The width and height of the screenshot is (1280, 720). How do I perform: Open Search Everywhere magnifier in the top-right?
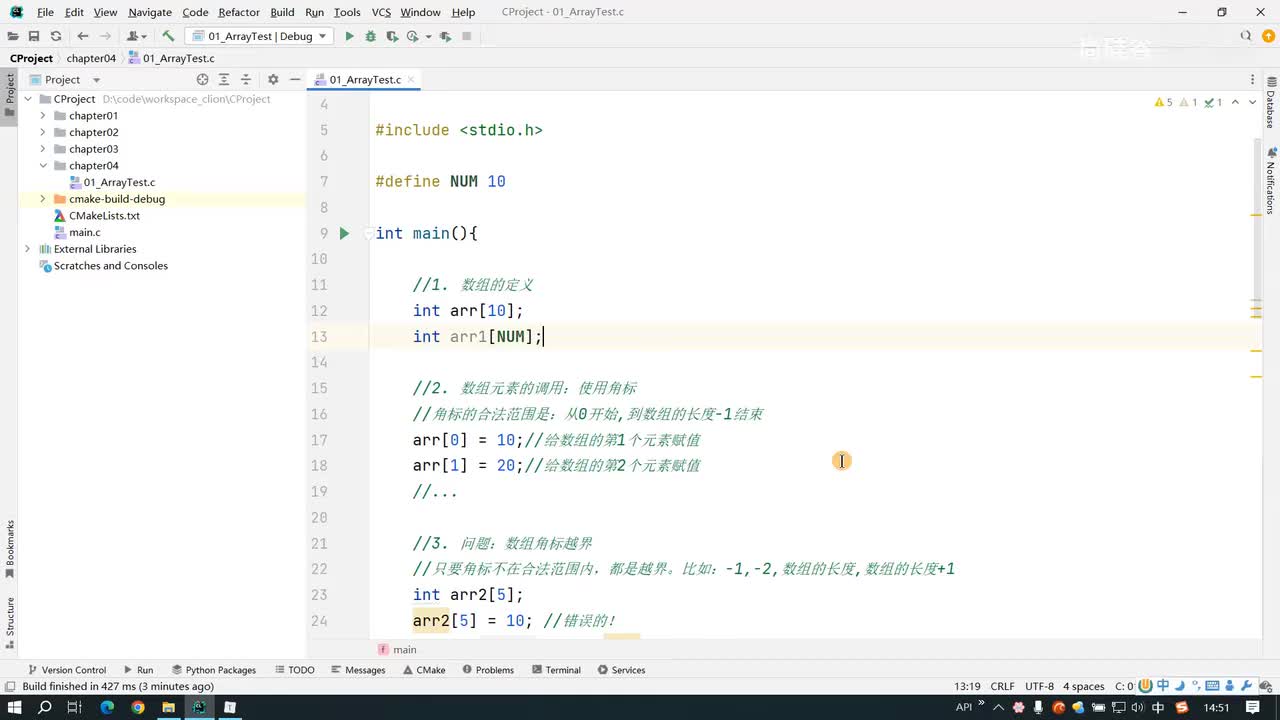1246,36
